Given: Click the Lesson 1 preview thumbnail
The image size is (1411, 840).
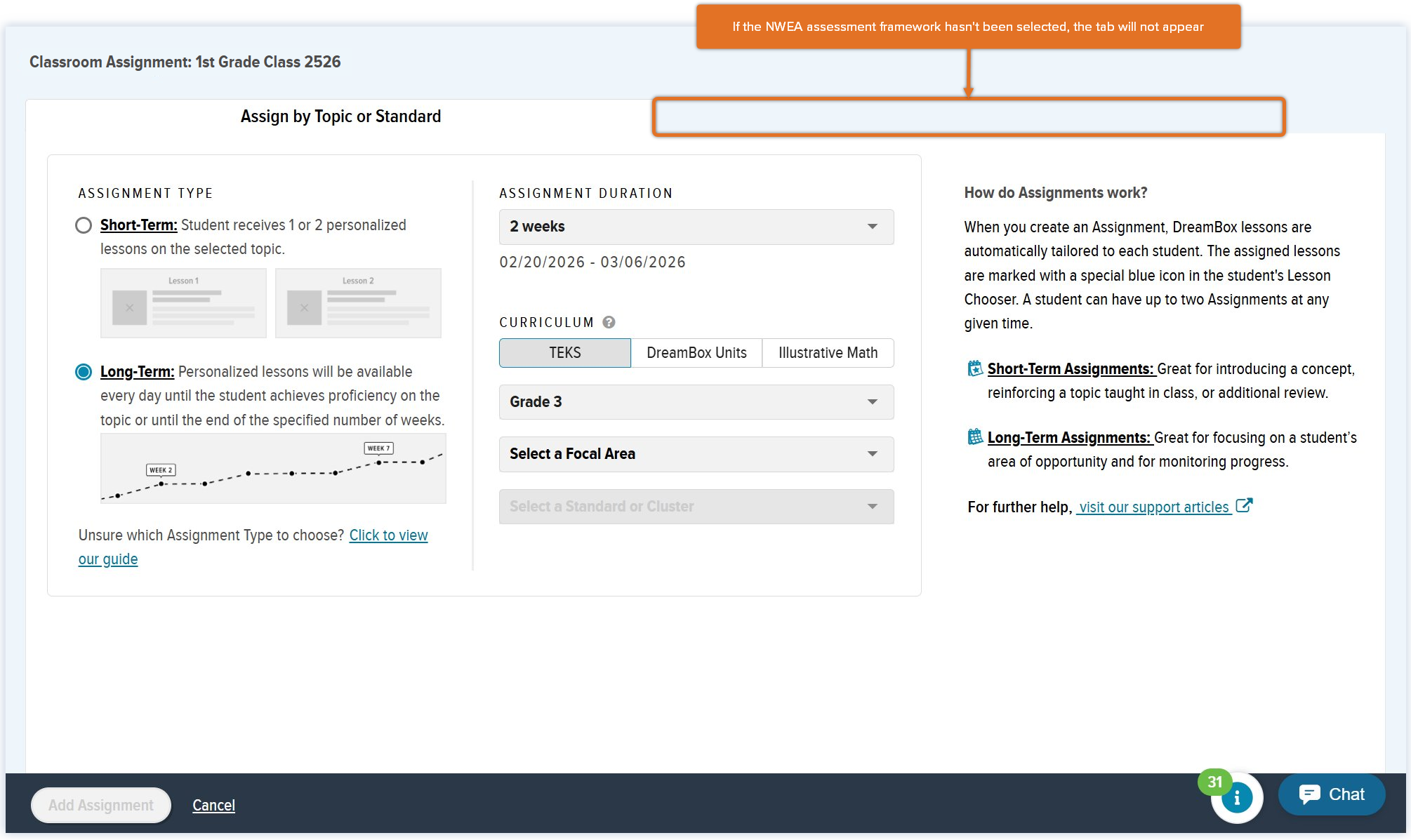Looking at the screenshot, I should (x=183, y=303).
